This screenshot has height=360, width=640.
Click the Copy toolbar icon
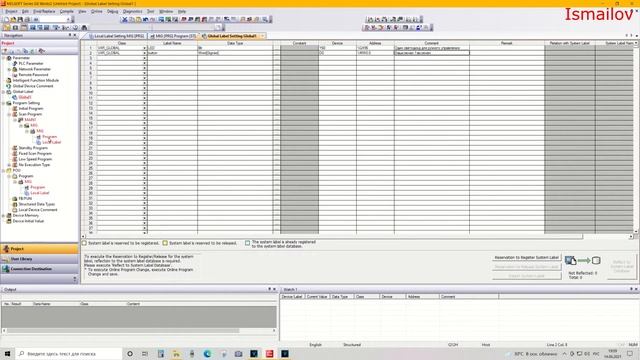point(131,19)
